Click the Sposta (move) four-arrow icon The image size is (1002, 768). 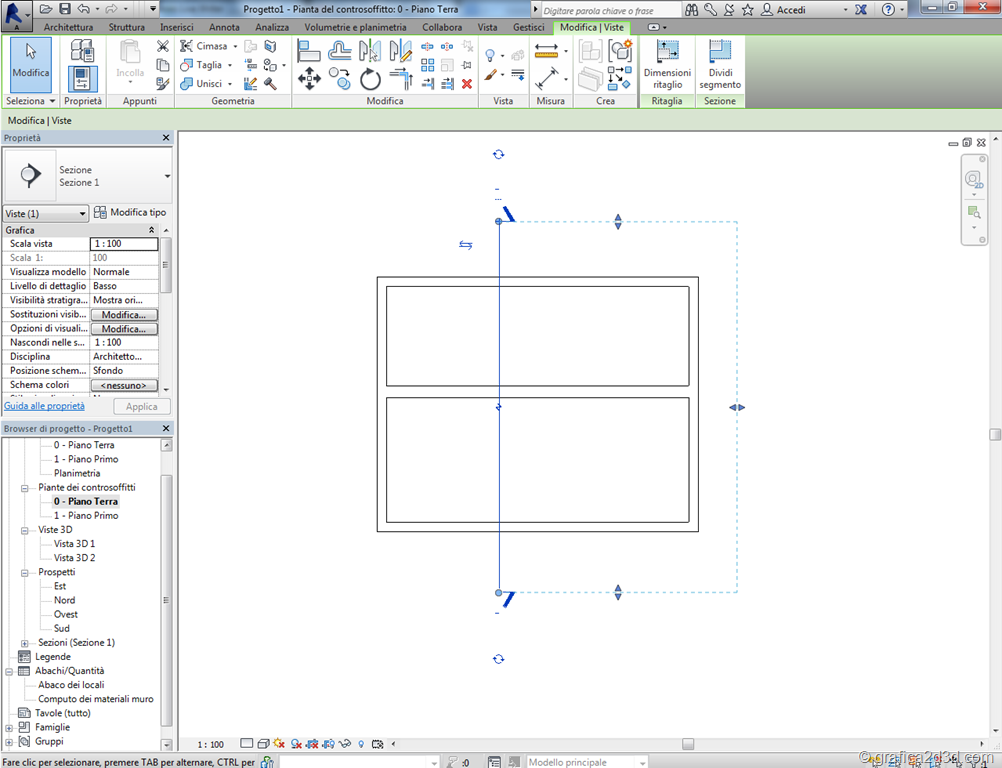309,80
